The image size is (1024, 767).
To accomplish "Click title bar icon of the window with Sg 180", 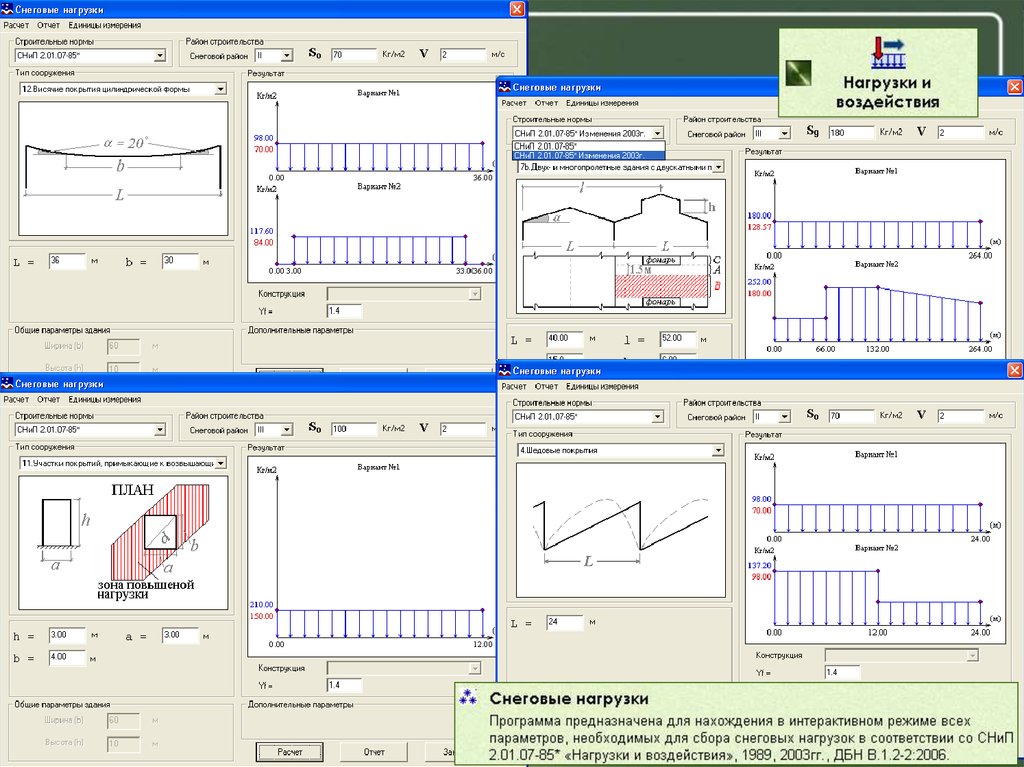I will pos(506,88).
